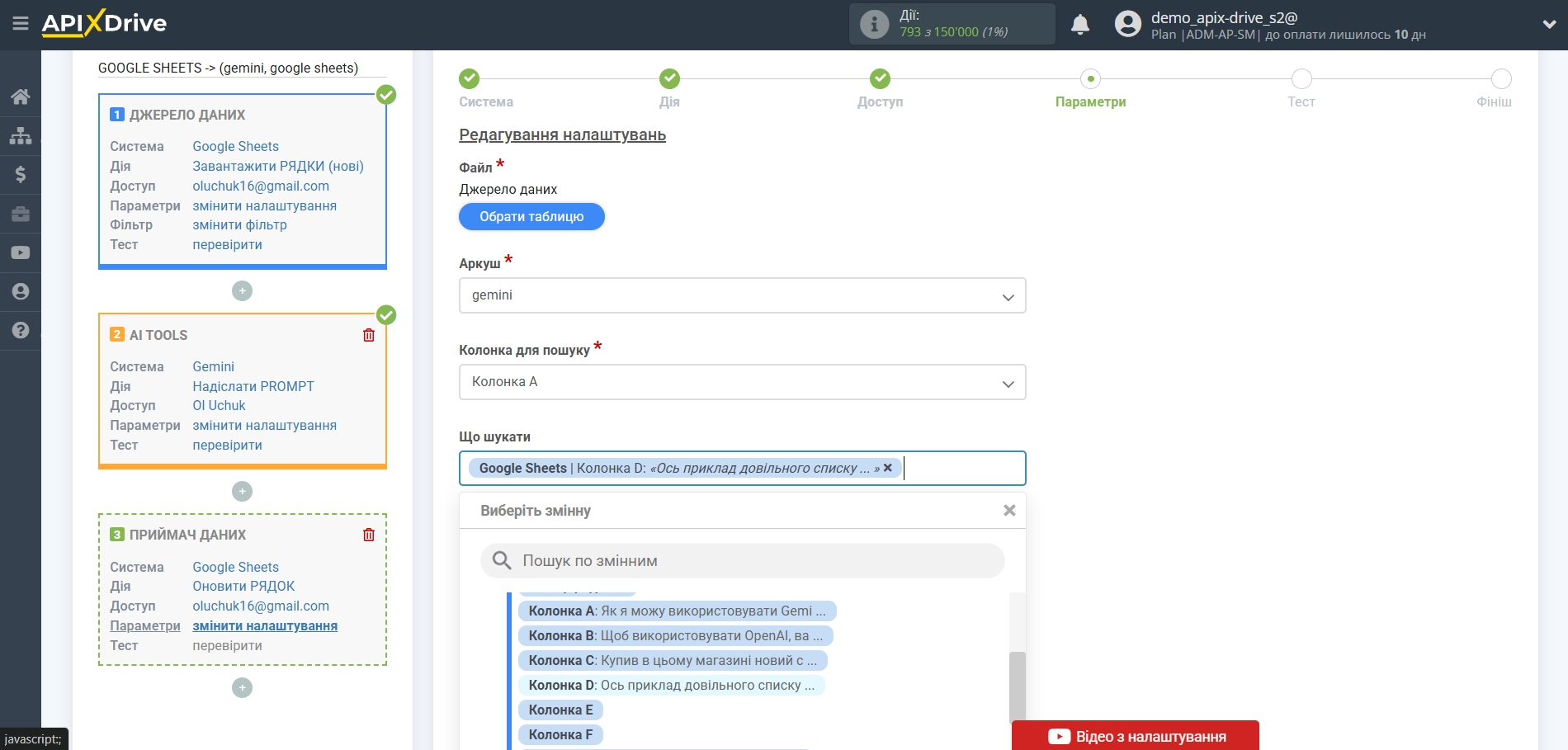
Task: Open the billing dollar sidebar icon
Action: [x=21, y=174]
